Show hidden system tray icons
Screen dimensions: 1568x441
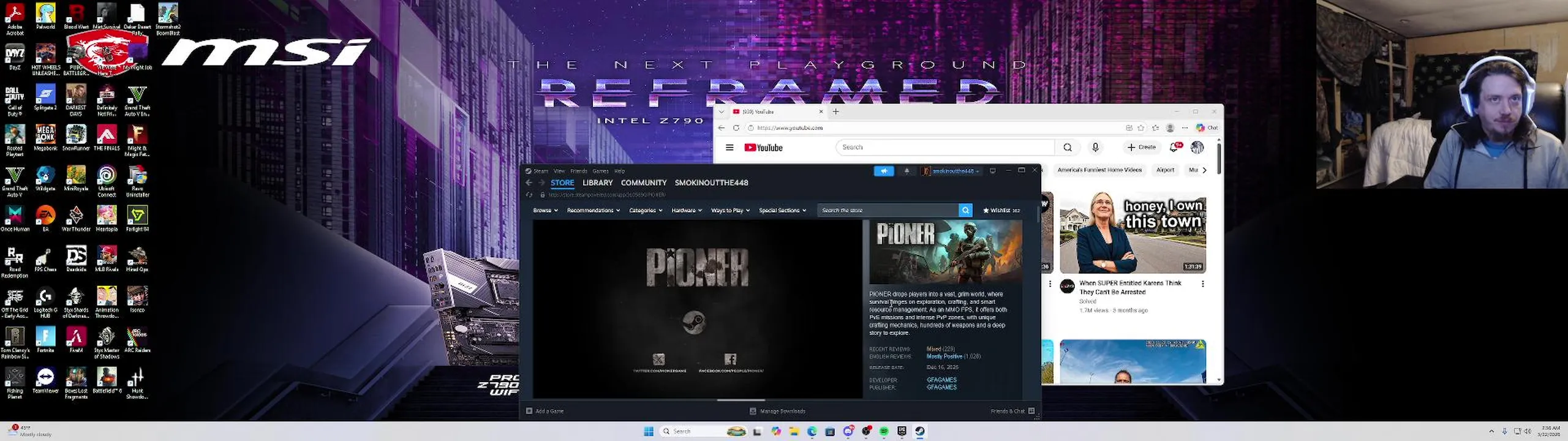click(1491, 431)
